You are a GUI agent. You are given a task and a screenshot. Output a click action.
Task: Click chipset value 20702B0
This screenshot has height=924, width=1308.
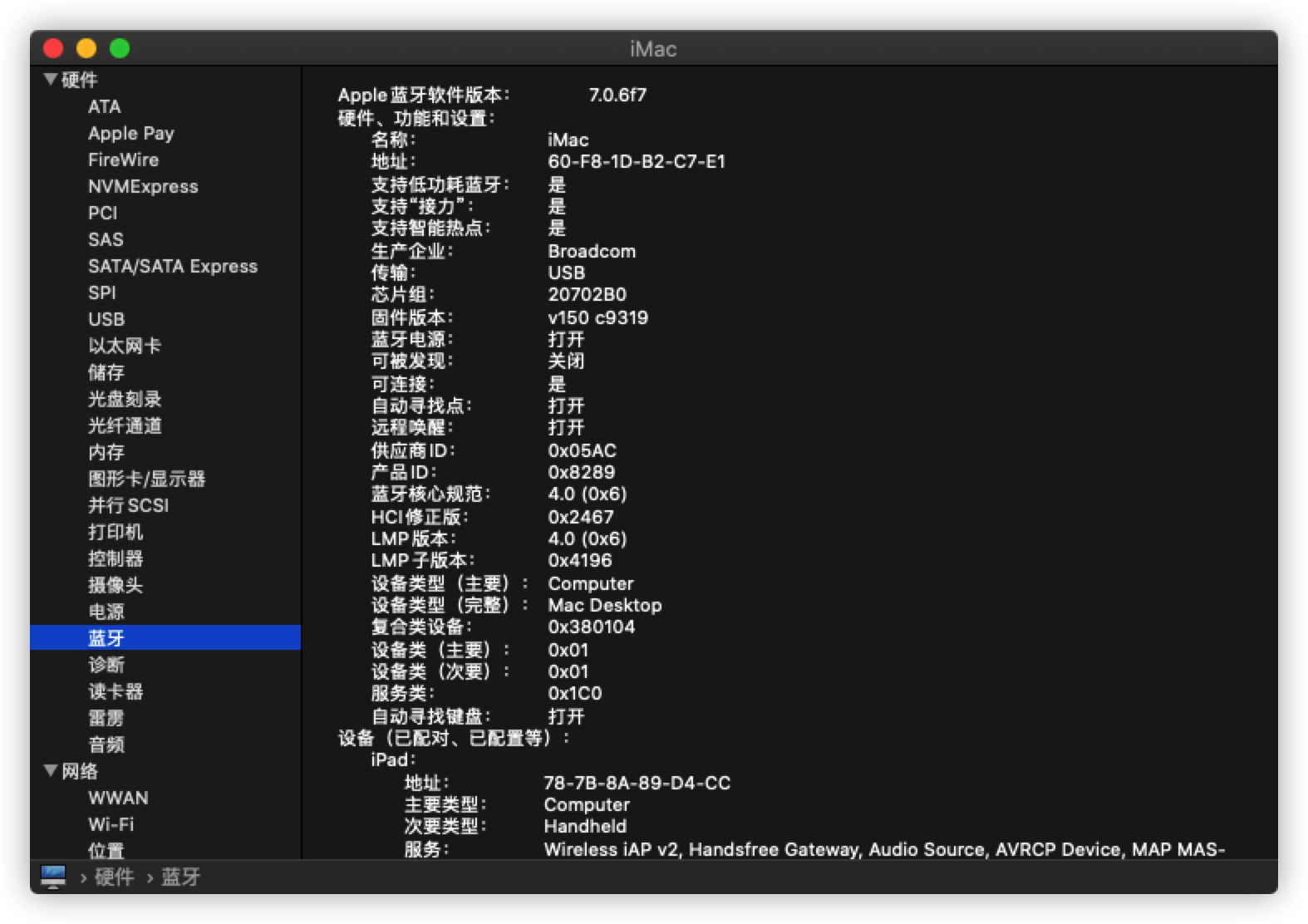pos(588,294)
